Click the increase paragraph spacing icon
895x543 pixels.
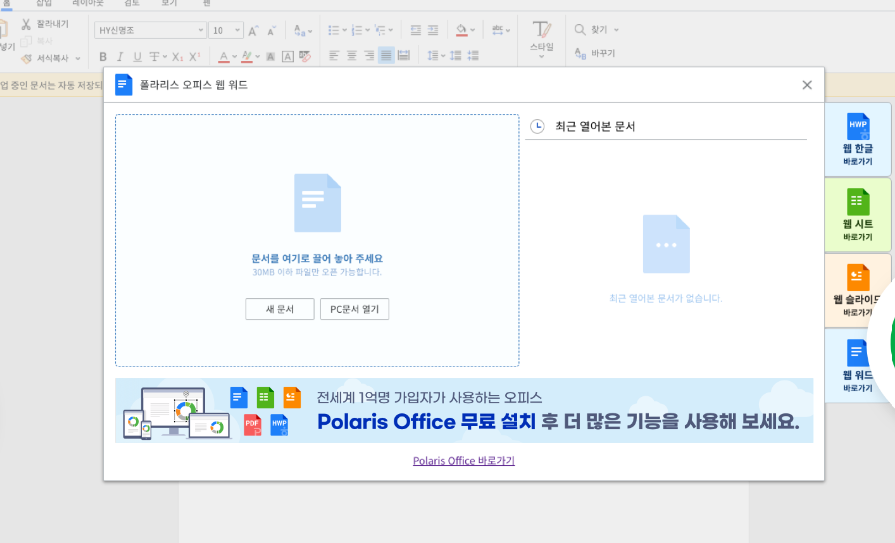pos(455,55)
